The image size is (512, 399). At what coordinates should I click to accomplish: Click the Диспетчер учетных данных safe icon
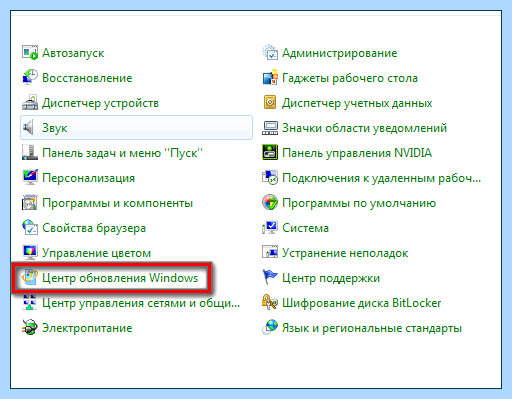tap(270, 103)
